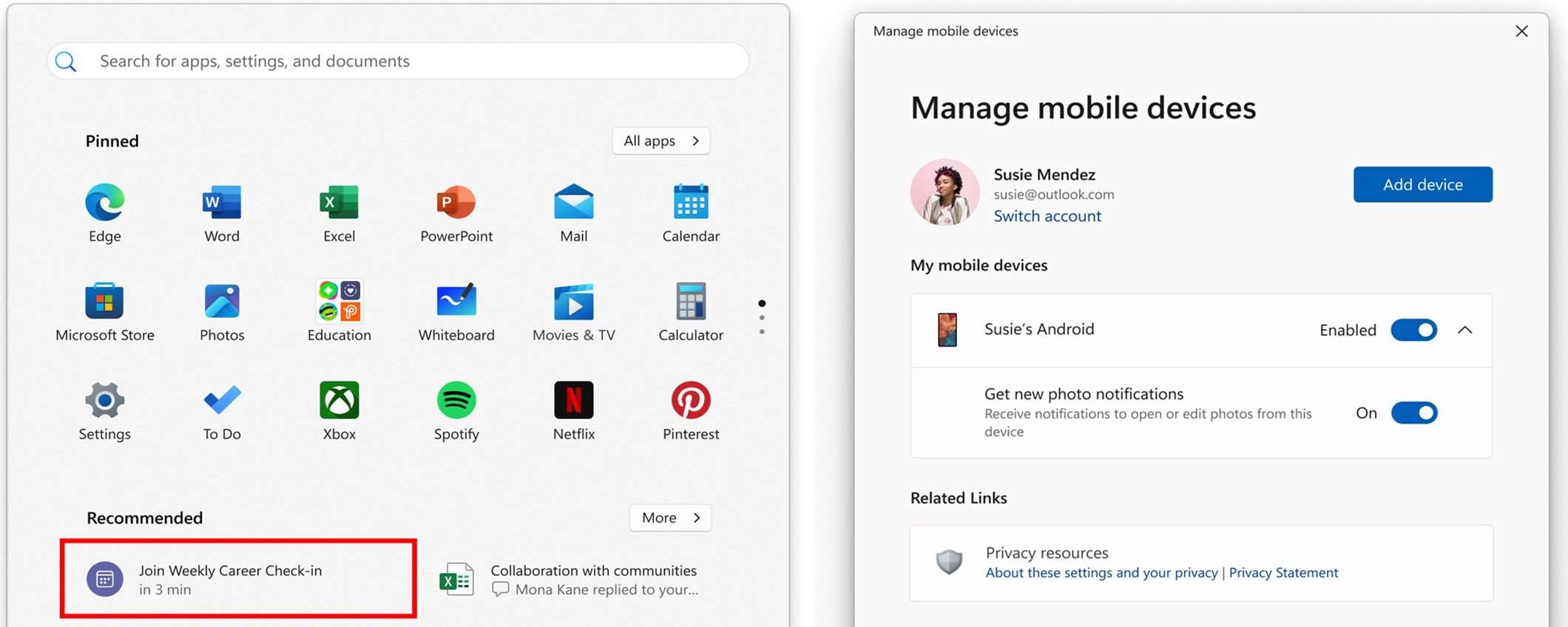
Task: Disable the Susie's Android Enabled toggle
Action: click(x=1413, y=330)
